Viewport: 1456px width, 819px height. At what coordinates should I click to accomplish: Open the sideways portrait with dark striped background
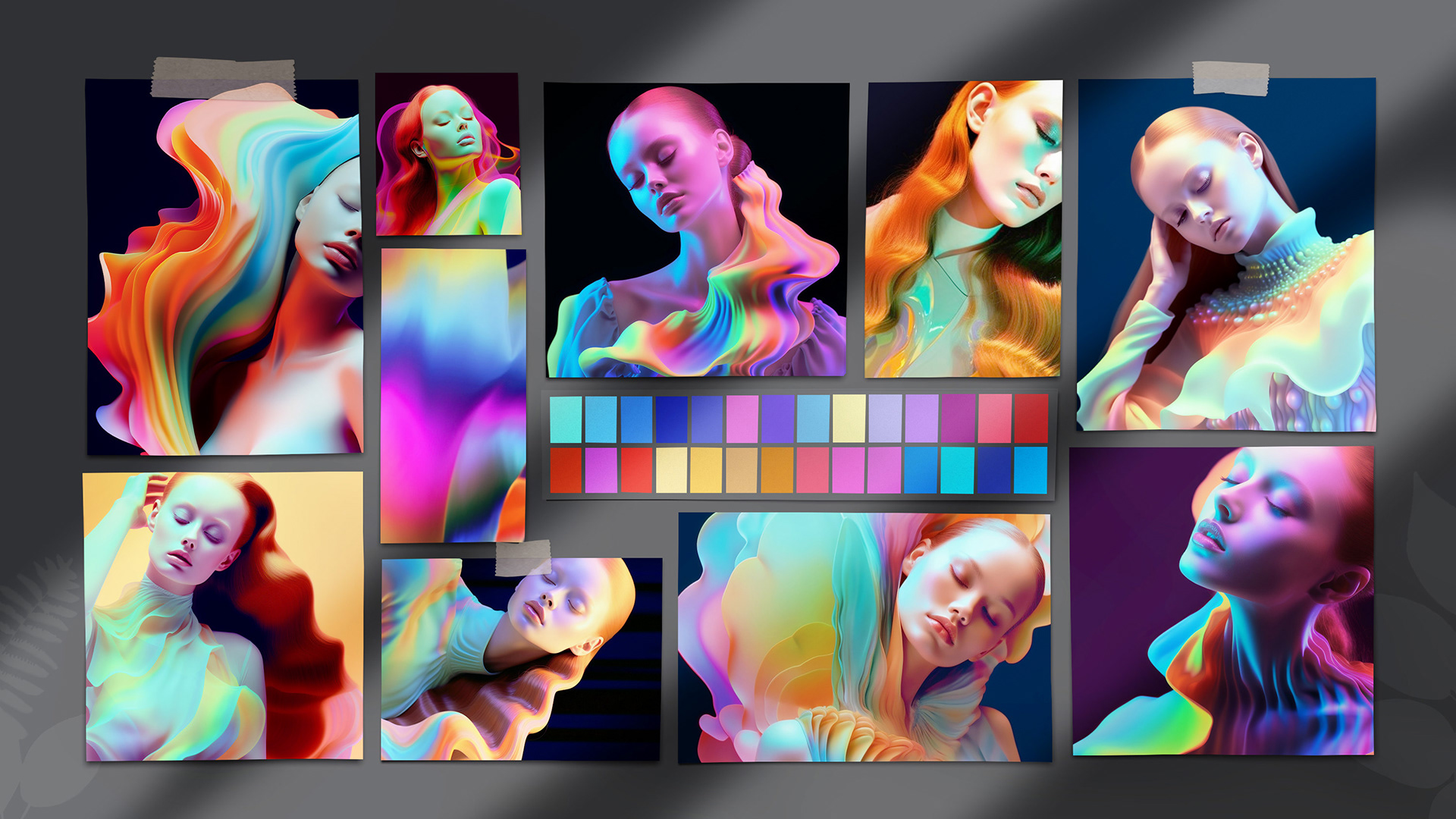[521, 659]
